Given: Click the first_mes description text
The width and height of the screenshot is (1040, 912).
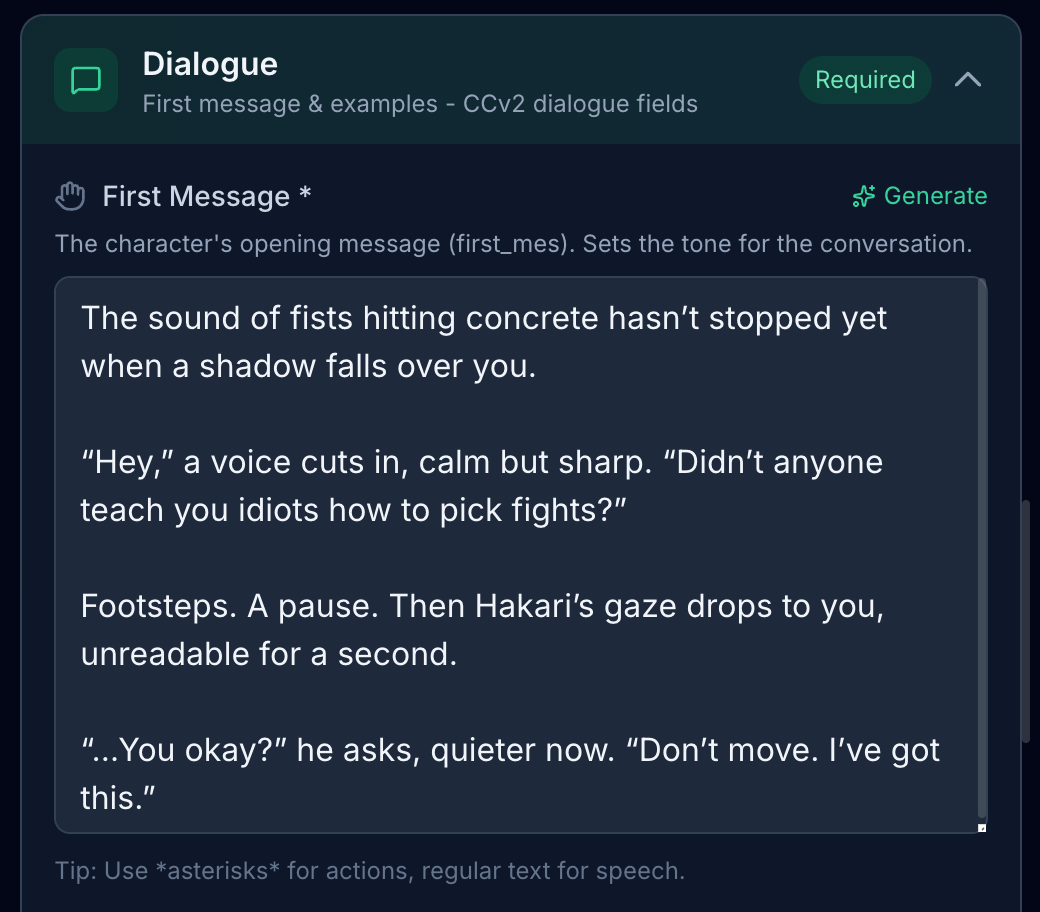Looking at the screenshot, I should pyautogui.click(x=513, y=244).
